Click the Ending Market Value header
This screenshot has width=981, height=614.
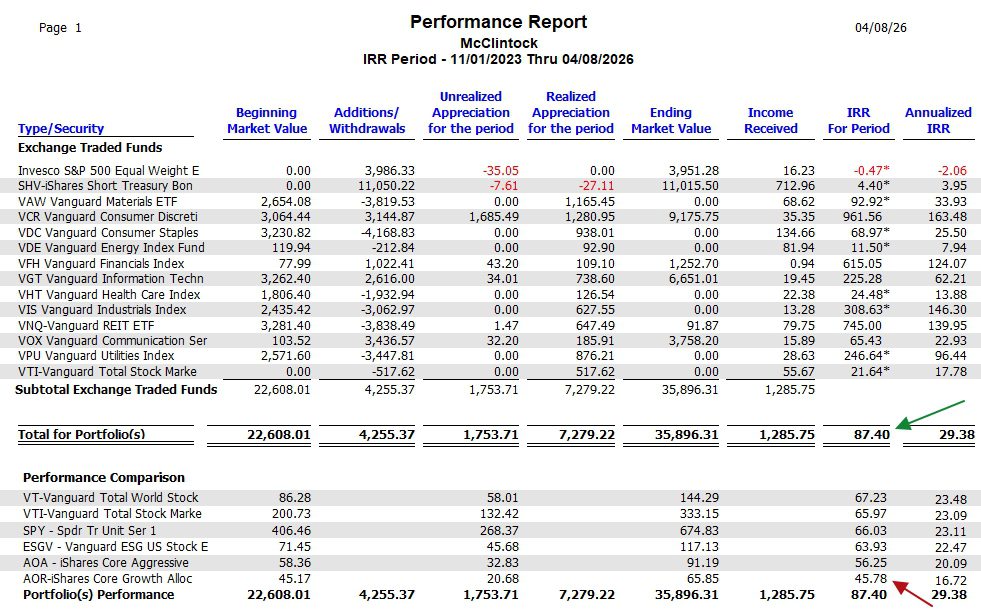click(671, 120)
